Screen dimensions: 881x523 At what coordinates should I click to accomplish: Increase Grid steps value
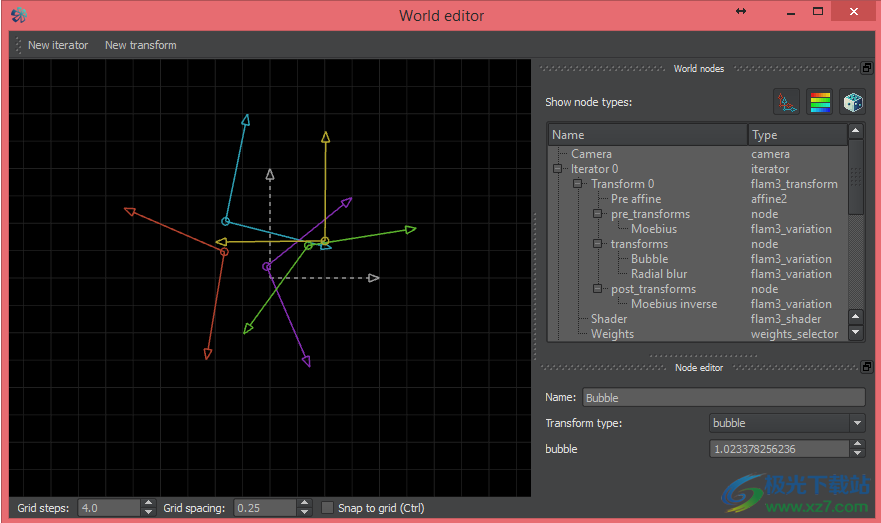(x=148, y=503)
